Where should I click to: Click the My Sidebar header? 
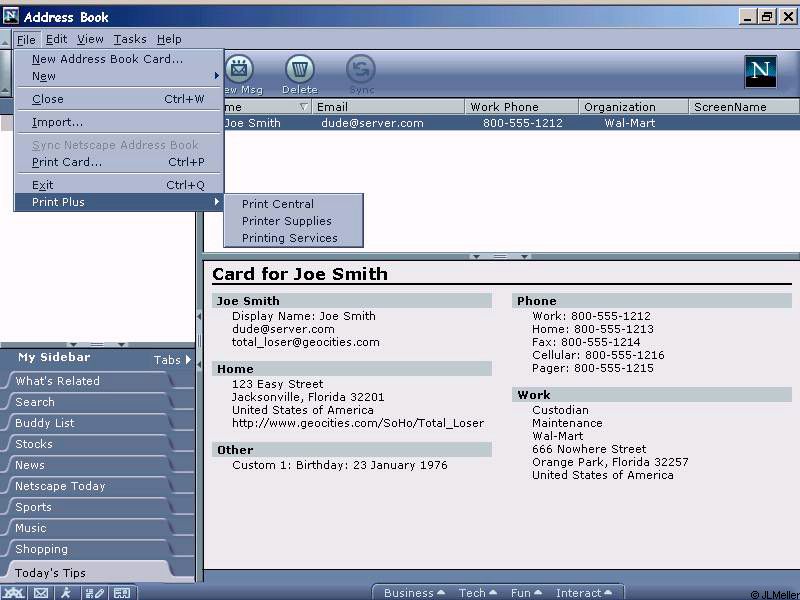[54, 357]
